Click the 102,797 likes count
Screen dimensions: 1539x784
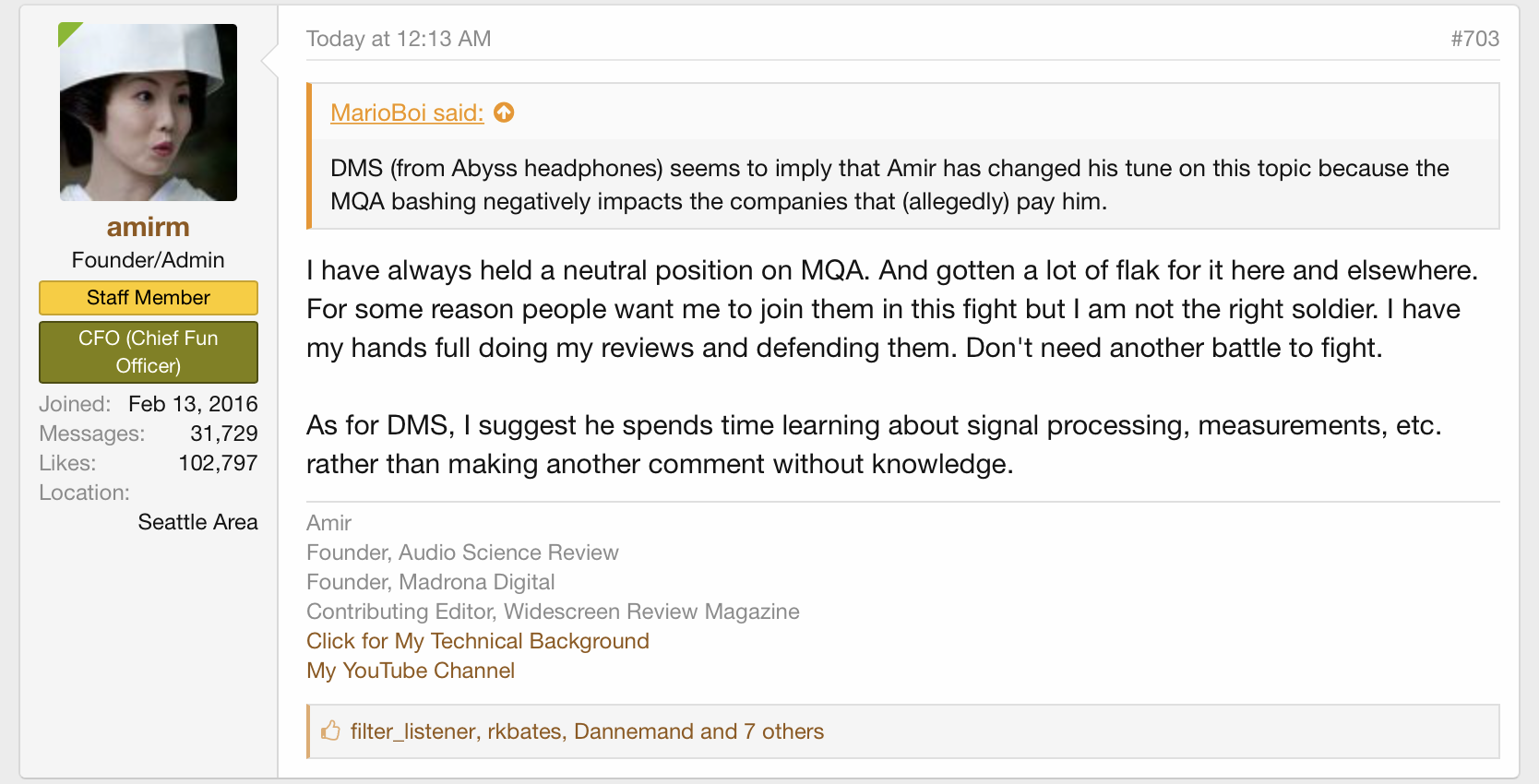pyautogui.click(x=218, y=463)
